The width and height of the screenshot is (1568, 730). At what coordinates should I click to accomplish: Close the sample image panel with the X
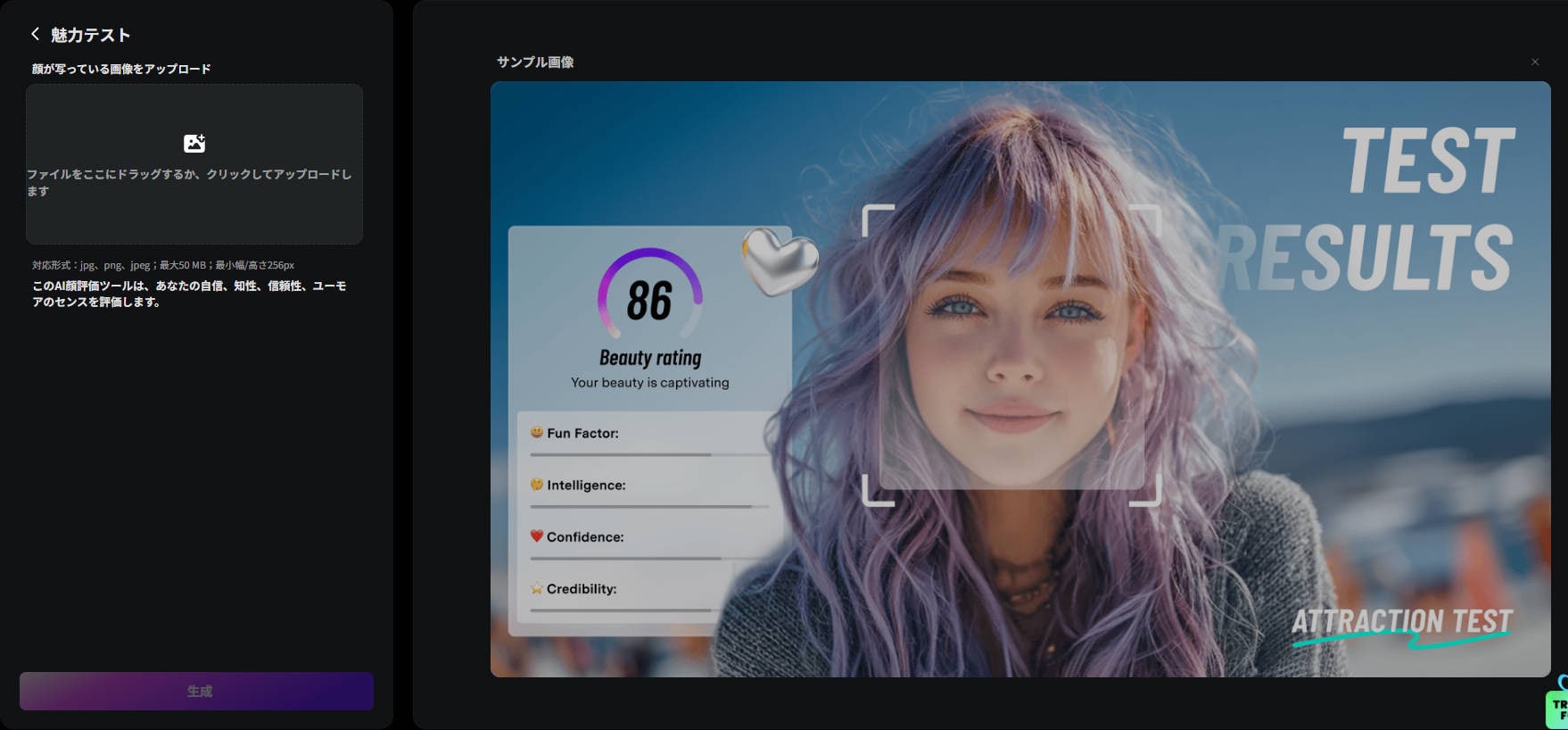[x=1535, y=62]
